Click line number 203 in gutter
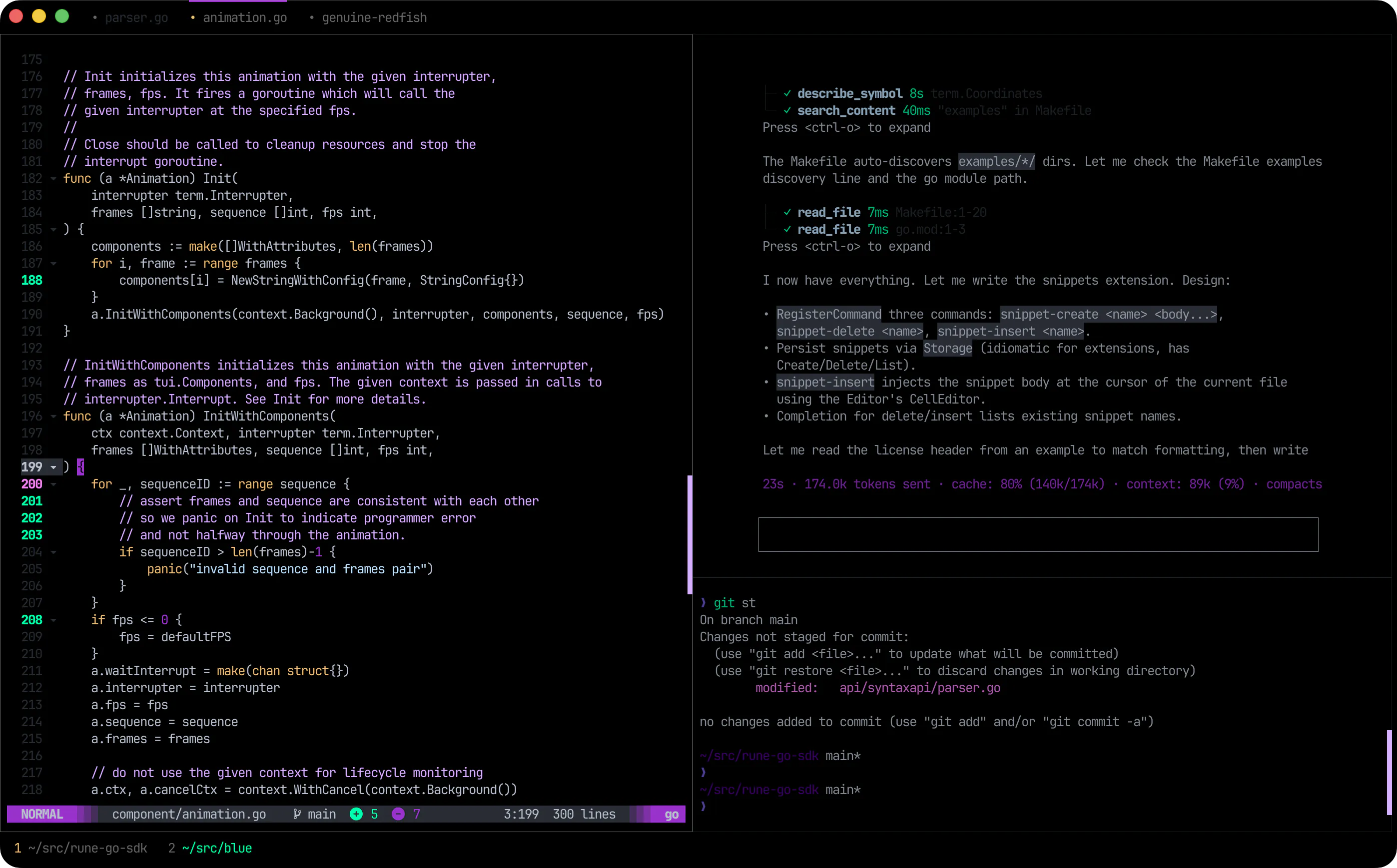 point(31,535)
